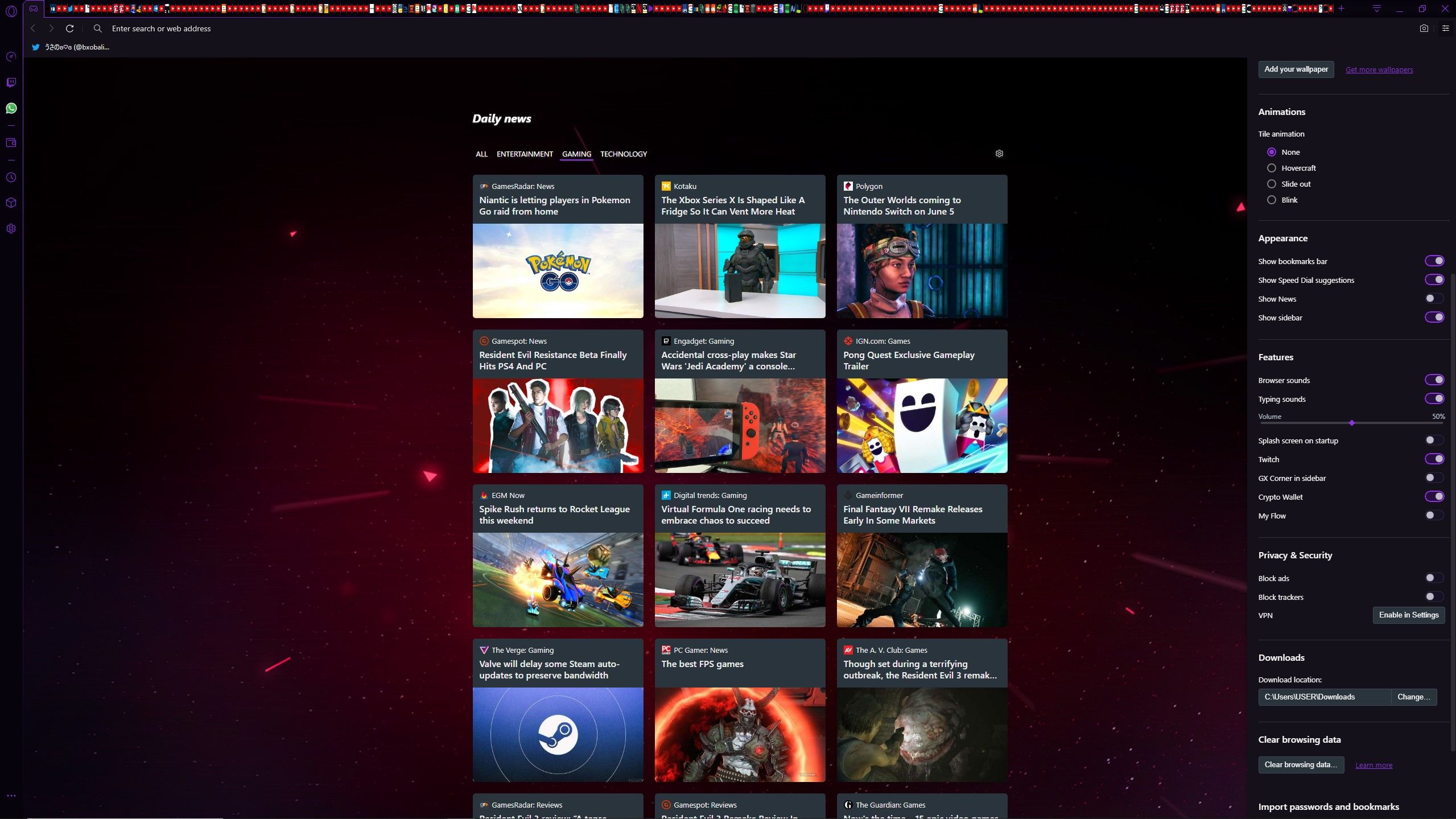1456x819 pixels.
Task: Select the Slide out tile animation
Action: click(x=1271, y=184)
